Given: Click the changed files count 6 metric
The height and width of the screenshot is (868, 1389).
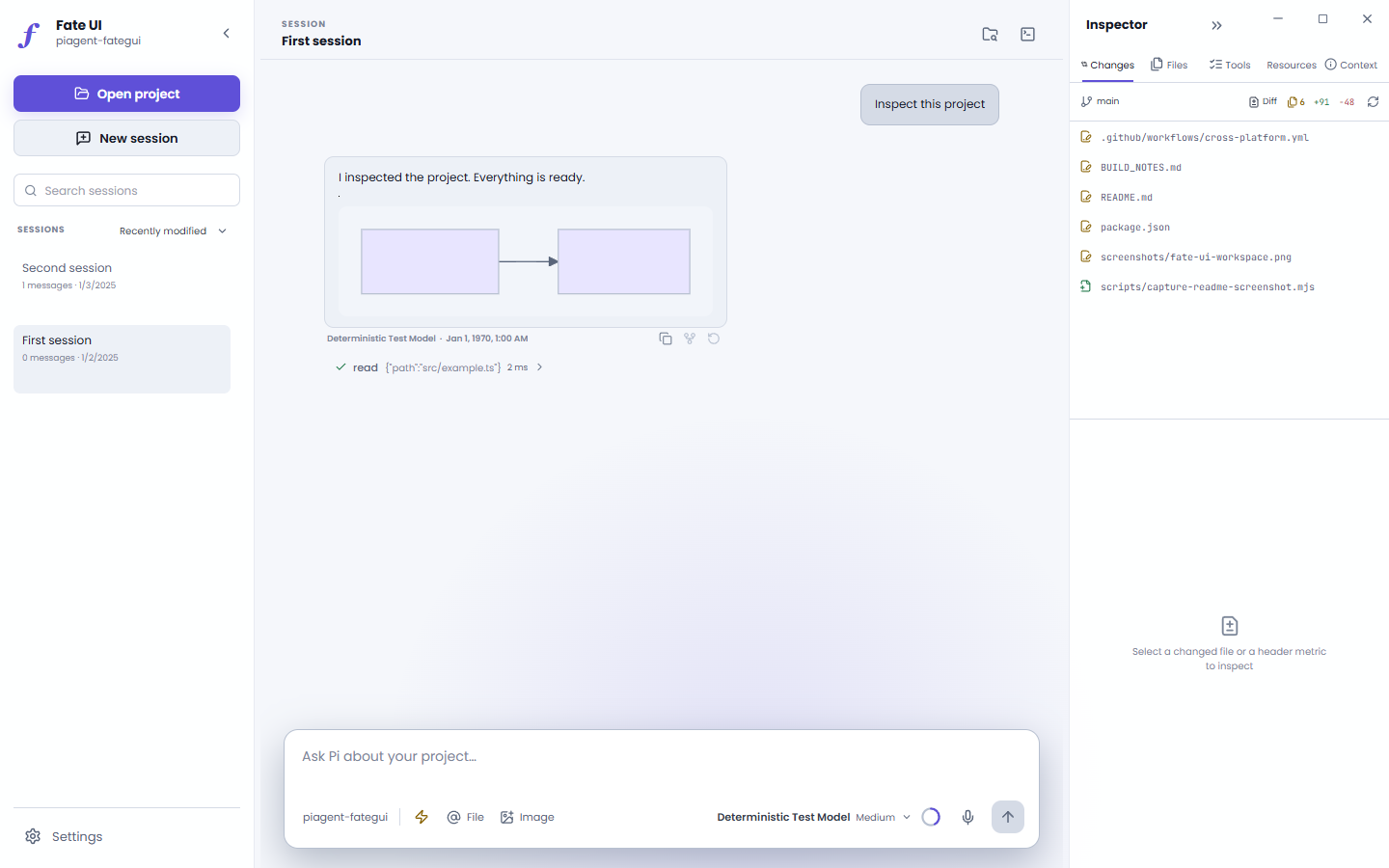Looking at the screenshot, I should click(x=1296, y=101).
